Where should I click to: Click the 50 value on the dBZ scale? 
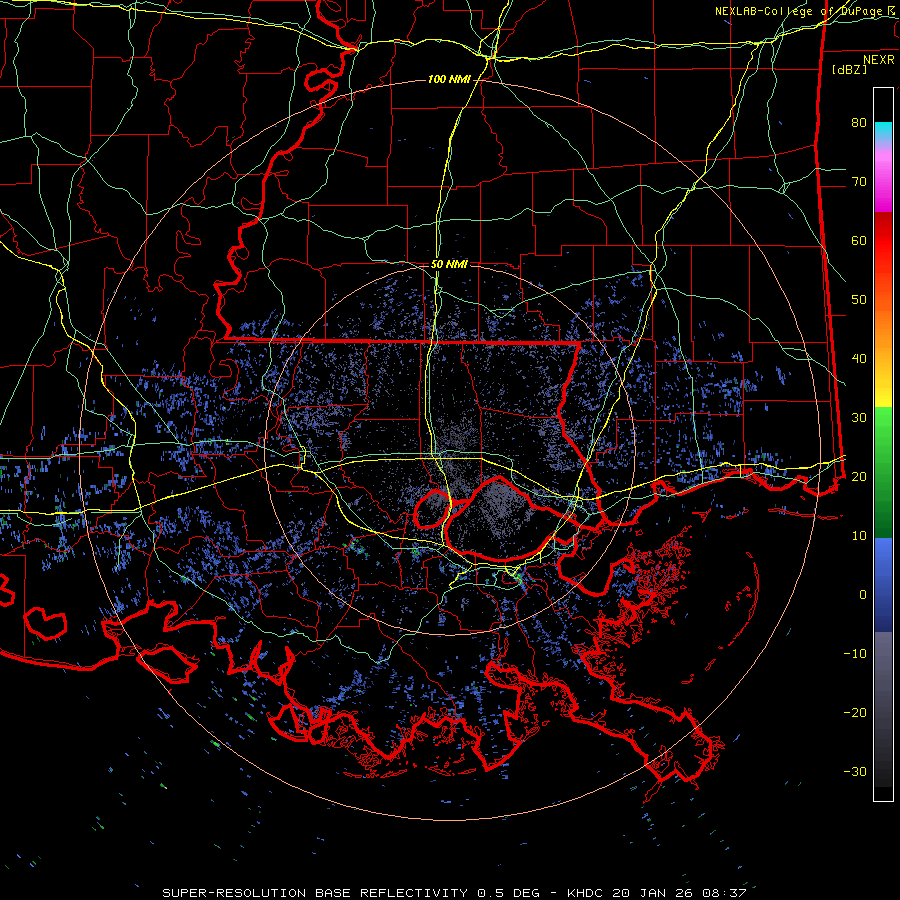click(859, 300)
